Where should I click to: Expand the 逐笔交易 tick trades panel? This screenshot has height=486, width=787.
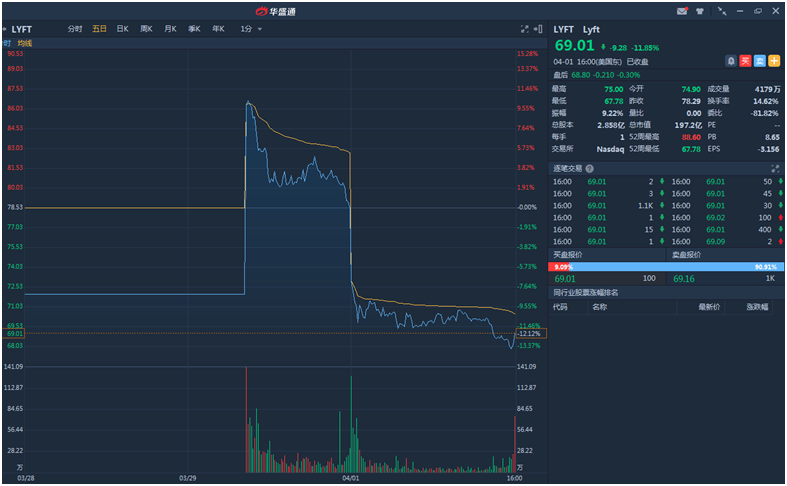775,169
